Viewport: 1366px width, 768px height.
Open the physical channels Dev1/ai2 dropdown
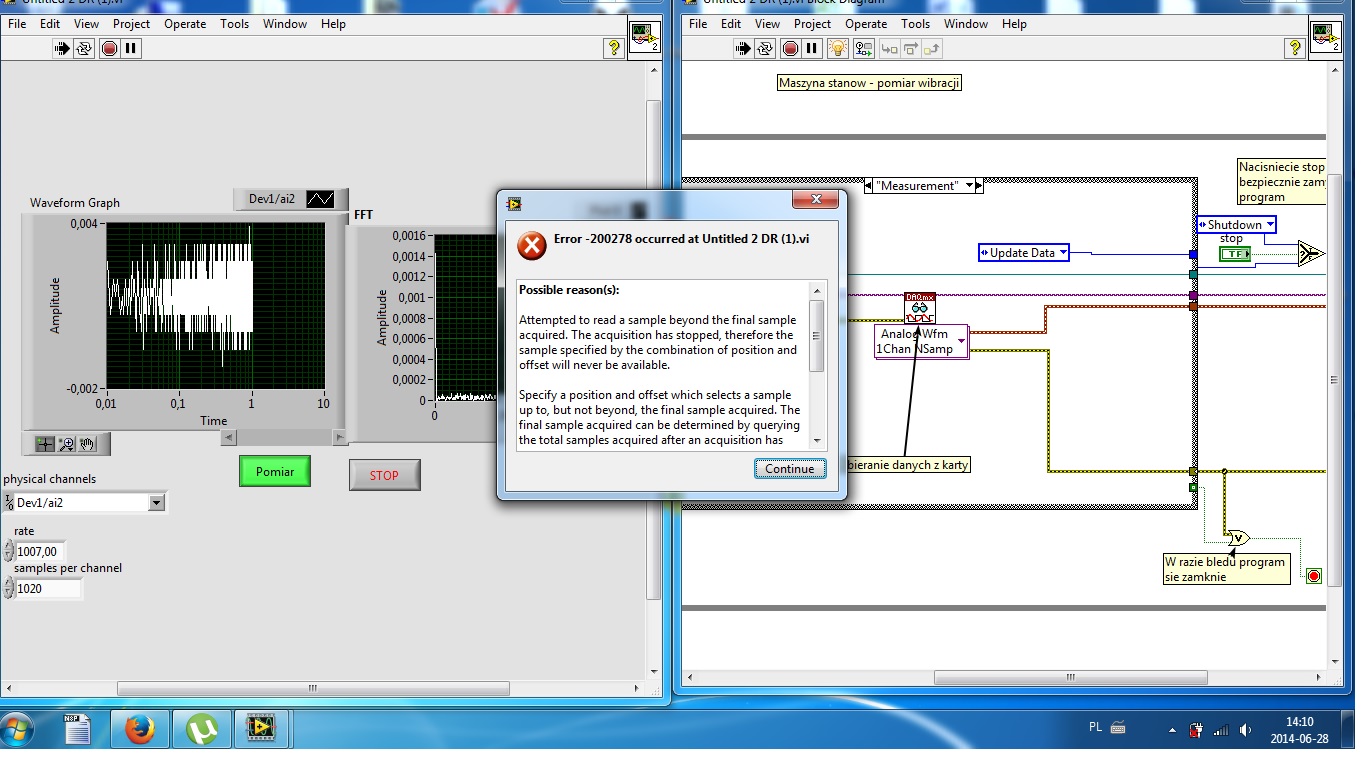[156, 503]
